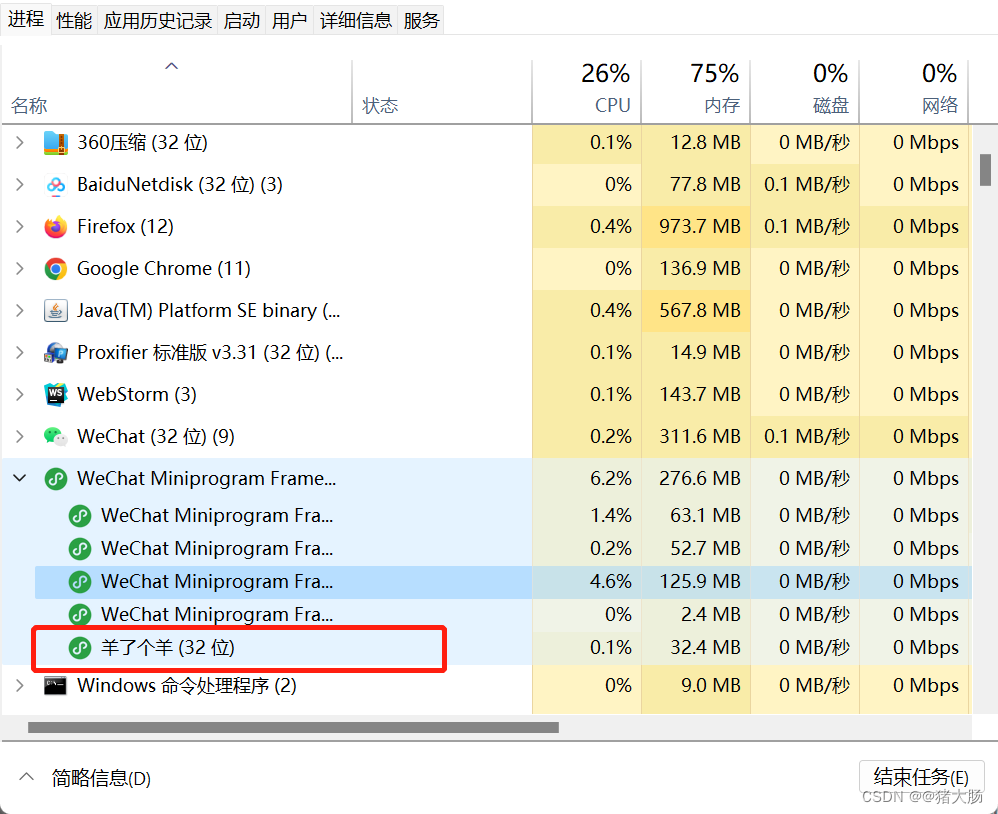The width and height of the screenshot is (998, 814).
Task: Sort by the 内存 column header
Action: pyautogui.click(x=696, y=92)
